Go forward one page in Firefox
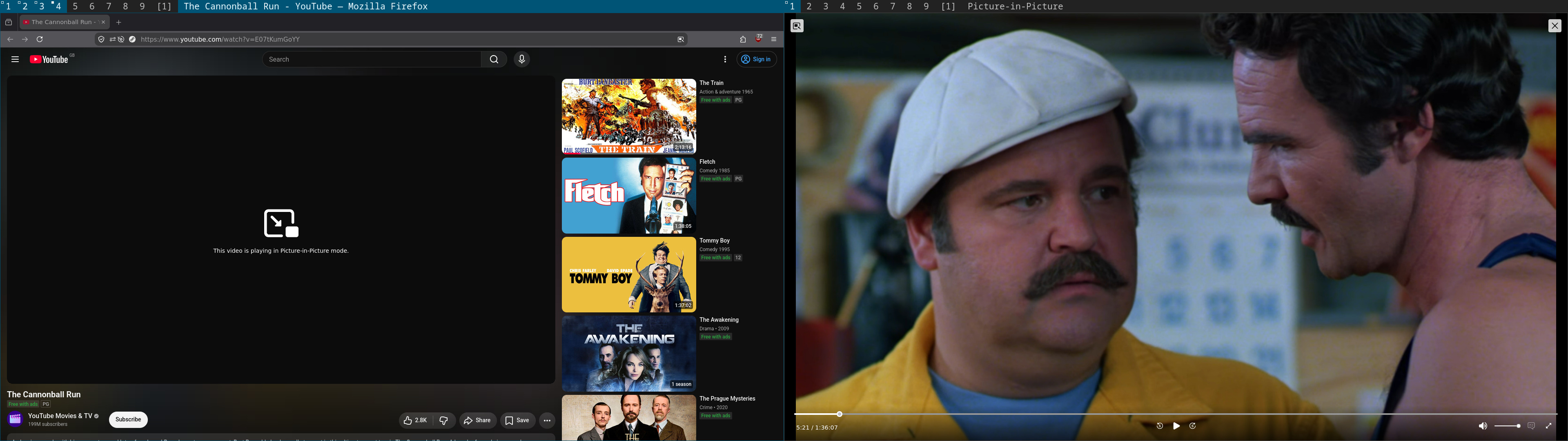This screenshot has width=1568, height=441. [25, 40]
